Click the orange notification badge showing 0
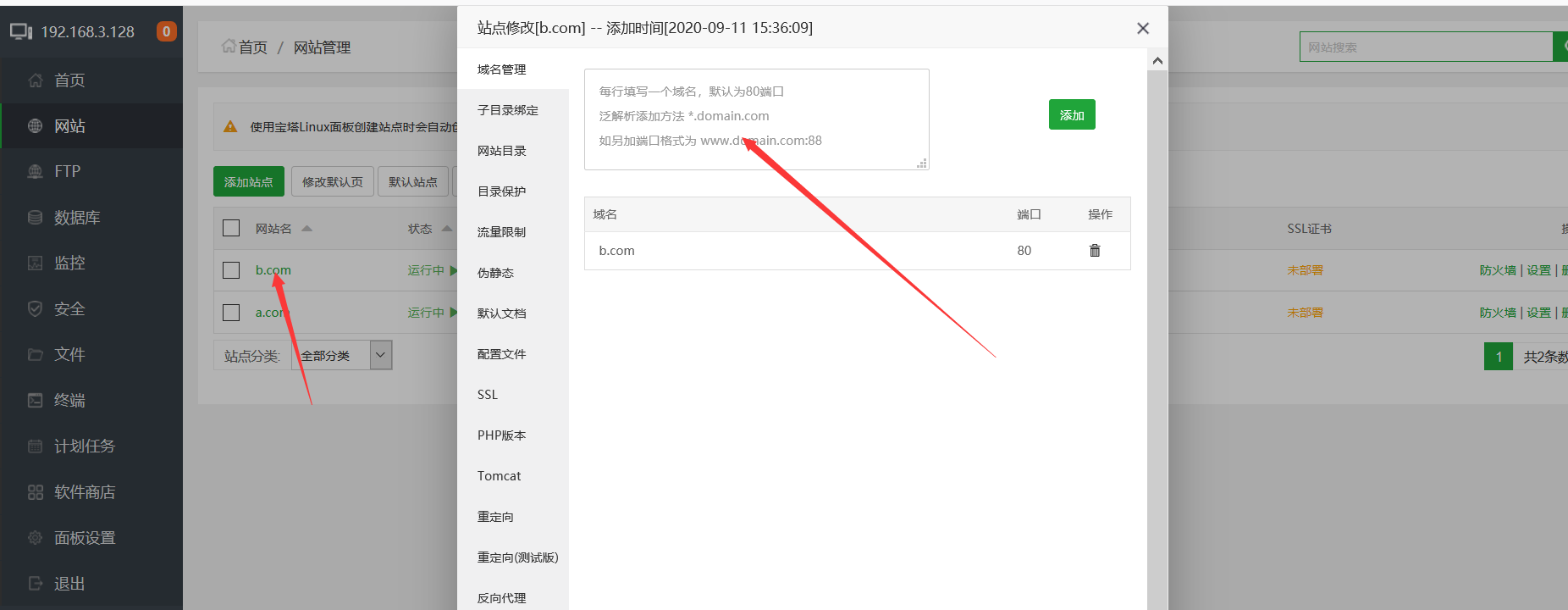 click(x=167, y=31)
